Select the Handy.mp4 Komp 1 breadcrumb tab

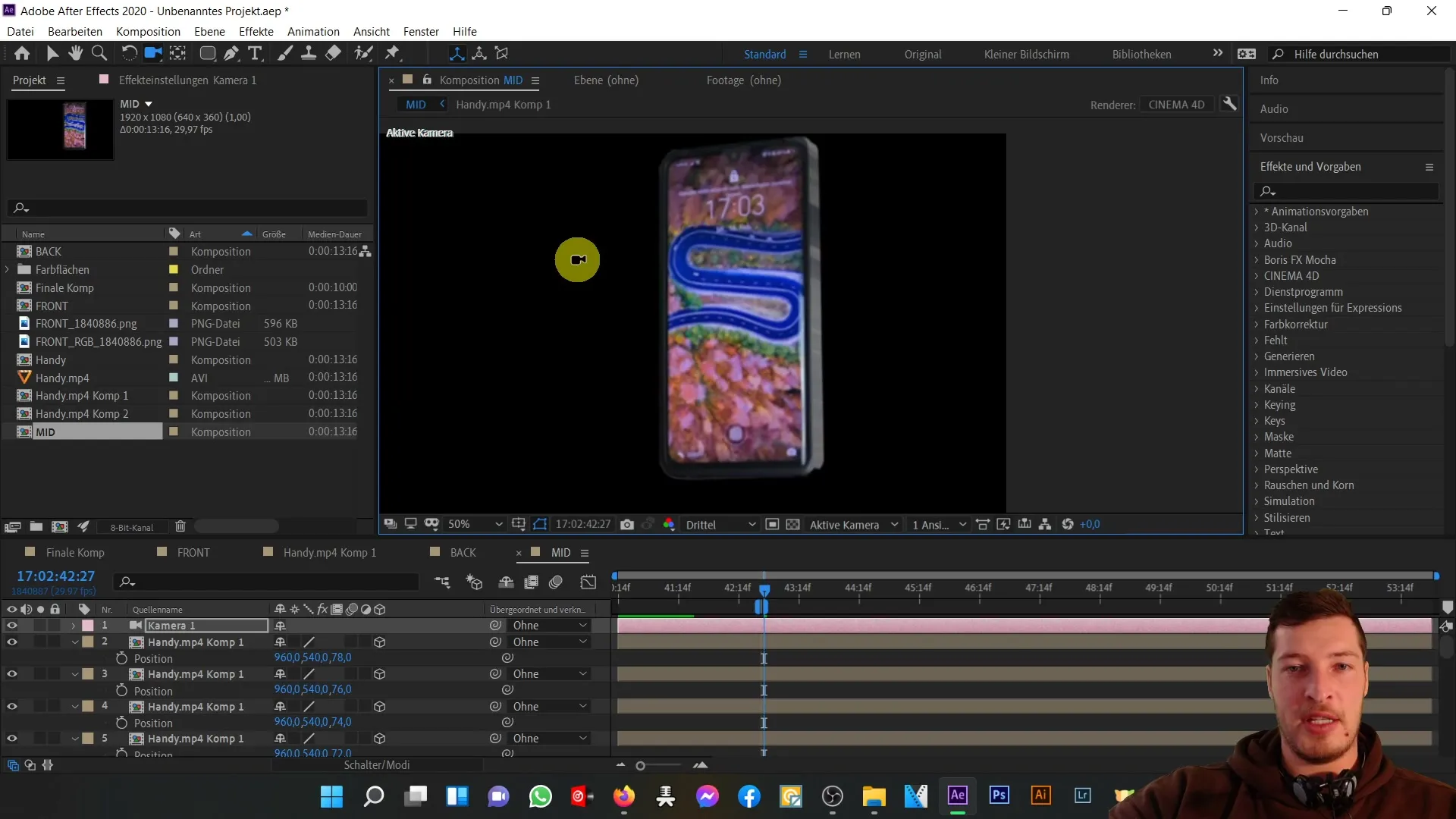tap(504, 104)
